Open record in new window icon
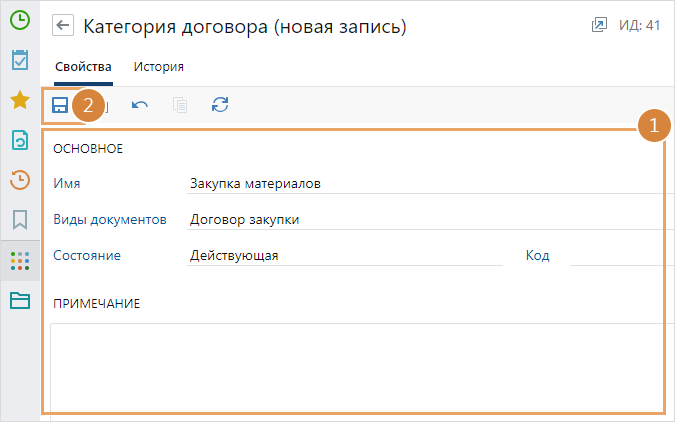Screen dimensions: 675x422 pyautogui.click(x=599, y=26)
